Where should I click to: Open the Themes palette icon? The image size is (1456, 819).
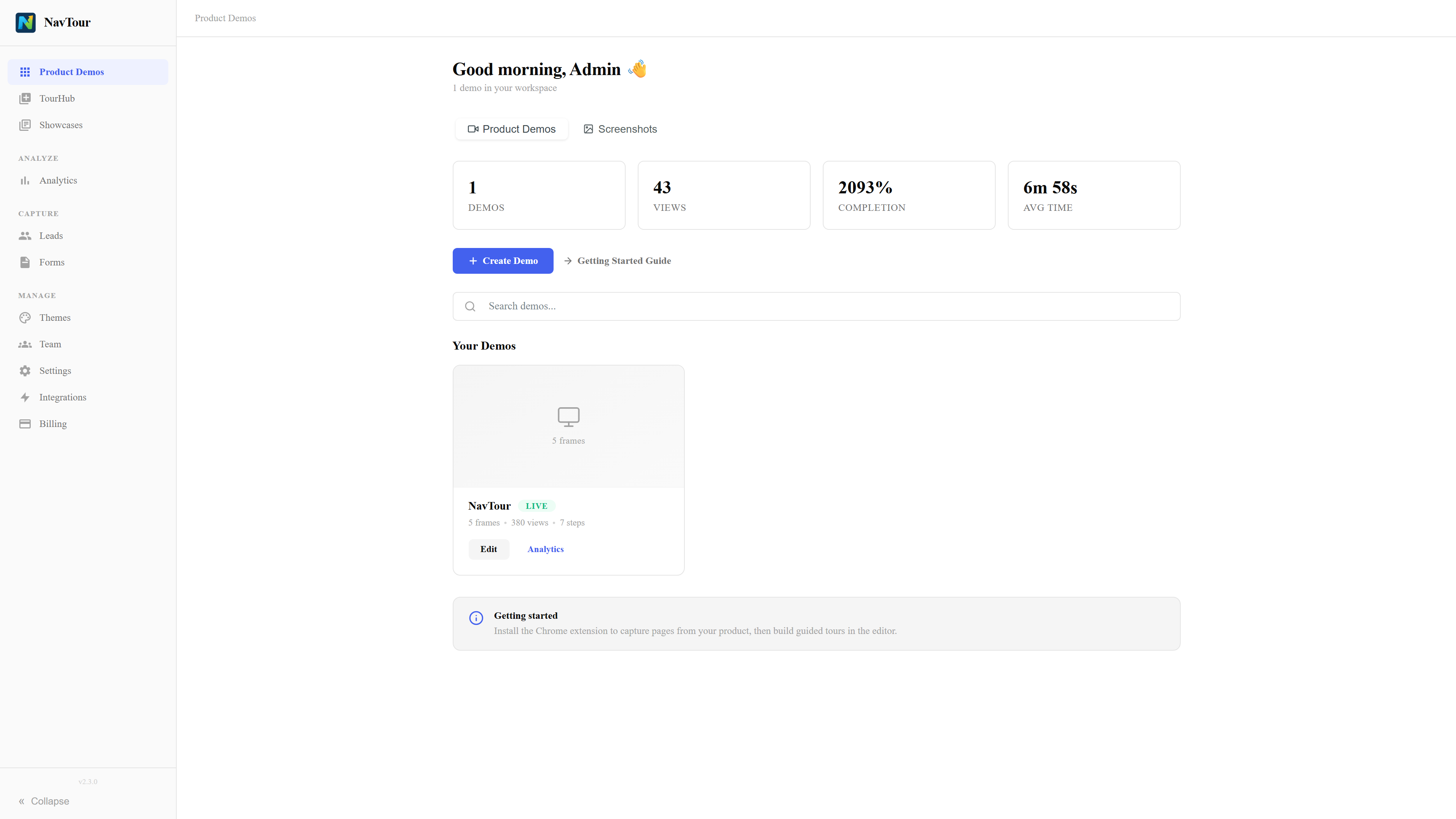[25, 318]
